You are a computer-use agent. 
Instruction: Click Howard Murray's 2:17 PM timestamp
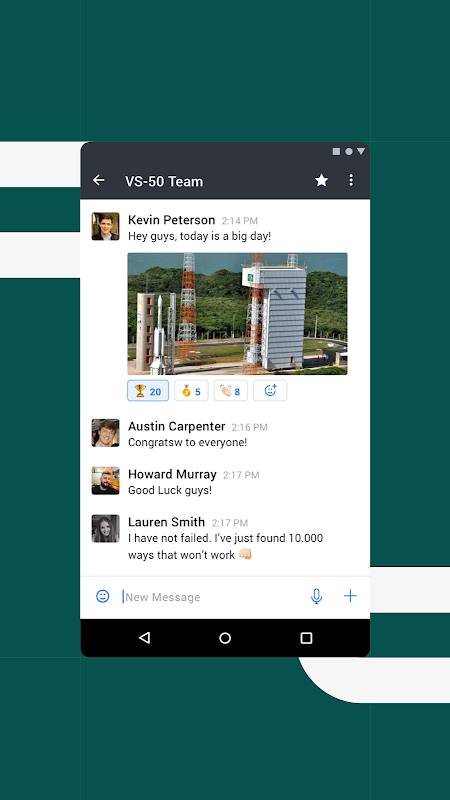(x=241, y=475)
